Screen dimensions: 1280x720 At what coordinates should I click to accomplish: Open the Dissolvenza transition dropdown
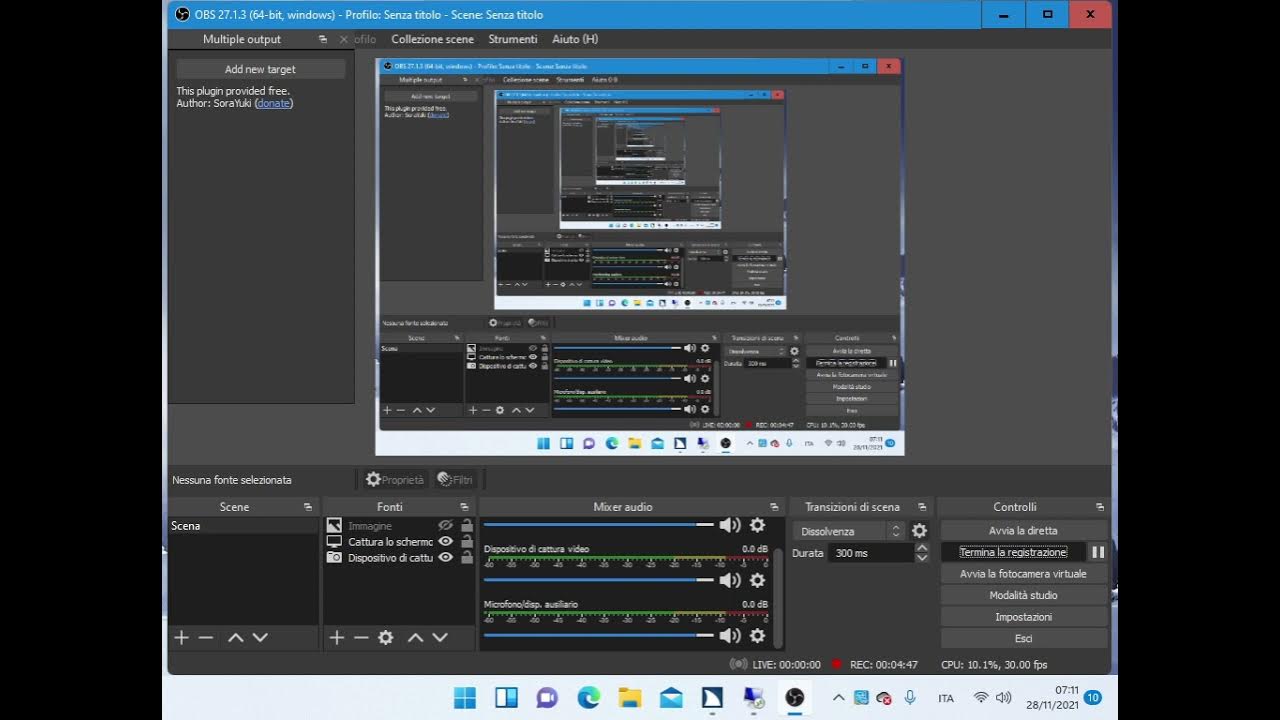coord(850,531)
